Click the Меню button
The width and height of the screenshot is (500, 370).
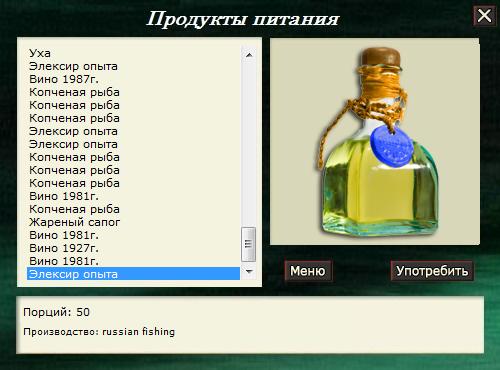(x=308, y=271)
